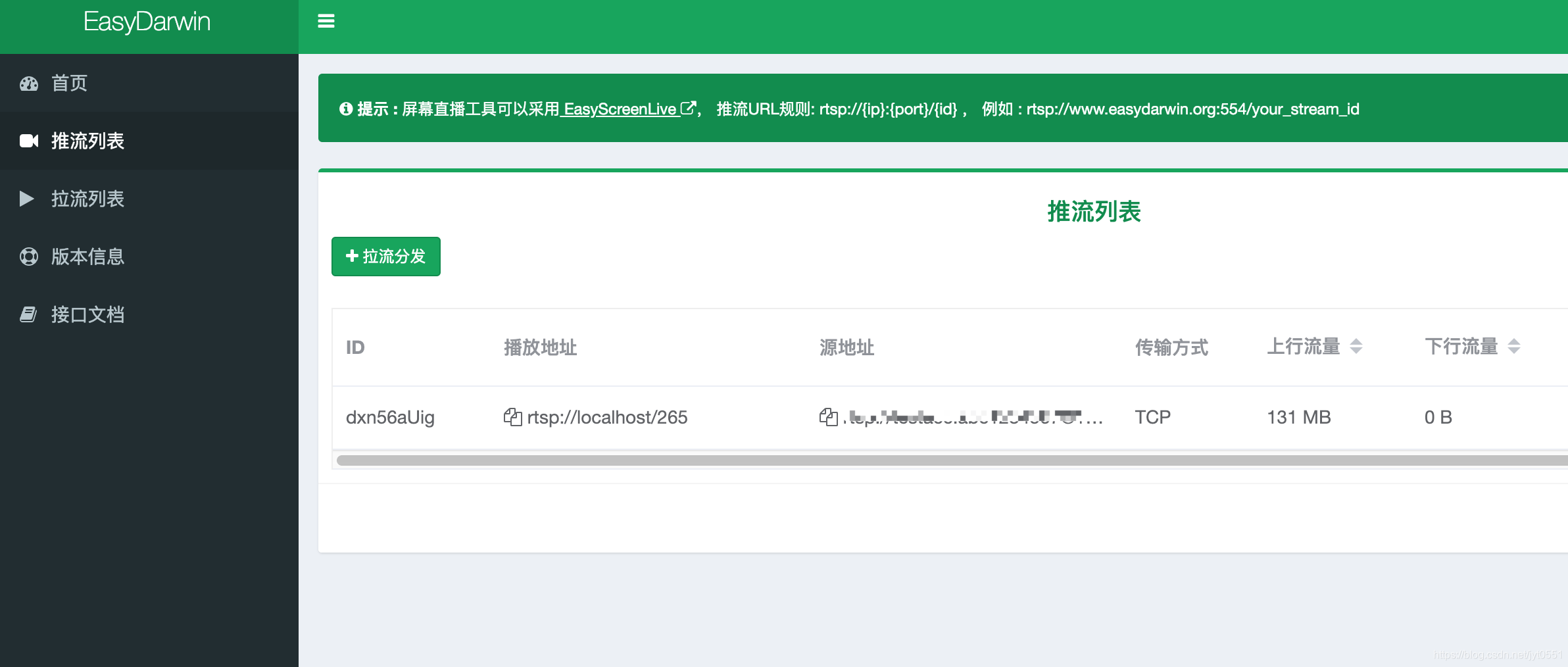Copy the rtsp://localhost/265 play address

coord(514,417)
